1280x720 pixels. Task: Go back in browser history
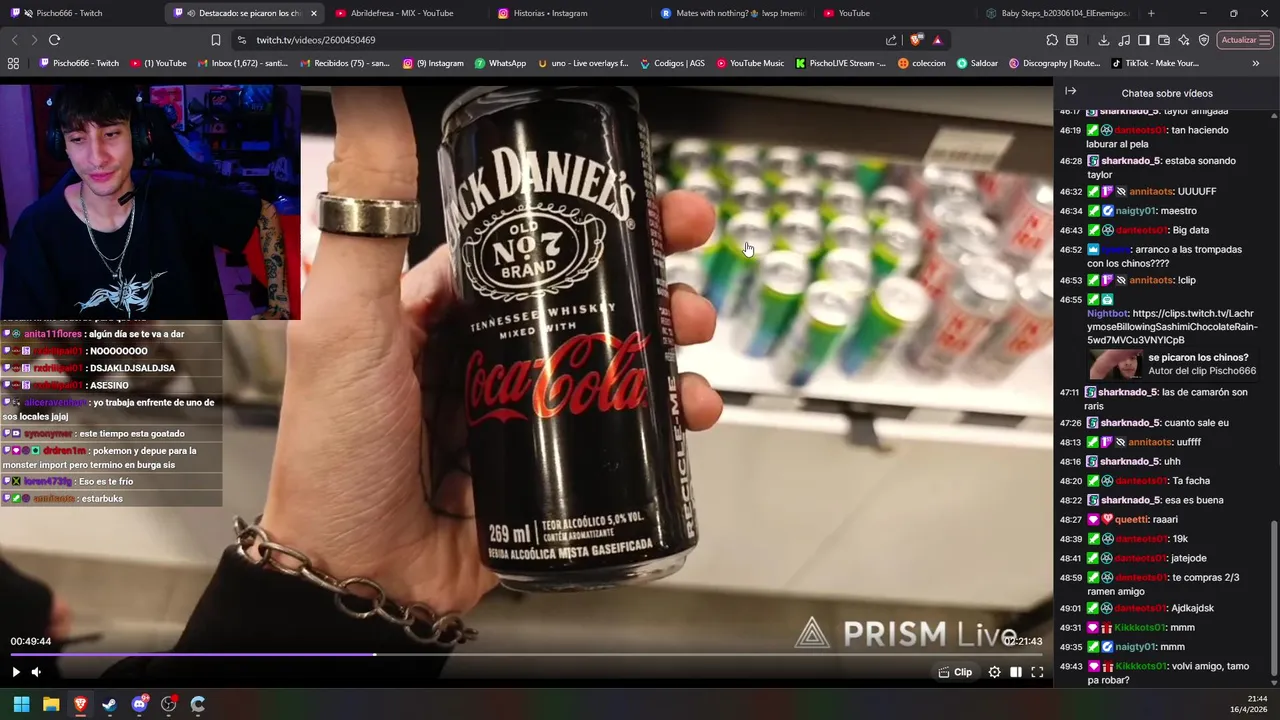(x=14, y=40)
